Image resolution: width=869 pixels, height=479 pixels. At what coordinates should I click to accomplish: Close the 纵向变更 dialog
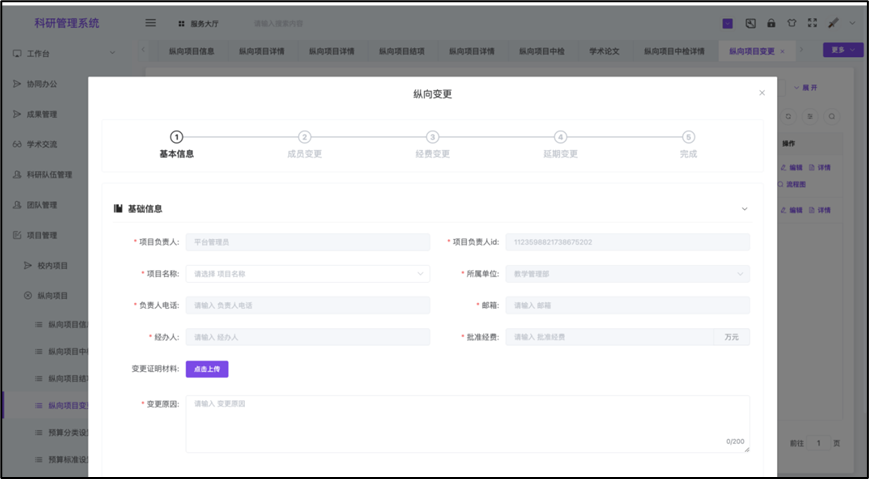(762, 93)
